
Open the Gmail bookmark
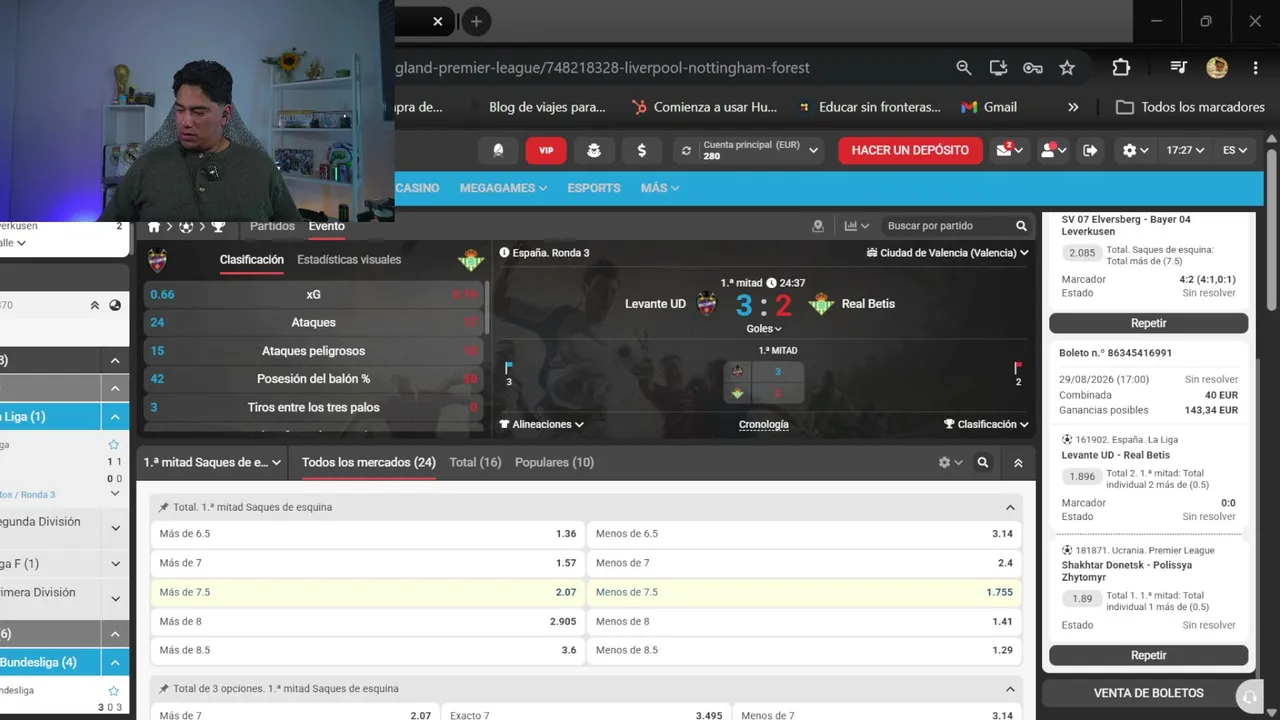click(989, 107)
